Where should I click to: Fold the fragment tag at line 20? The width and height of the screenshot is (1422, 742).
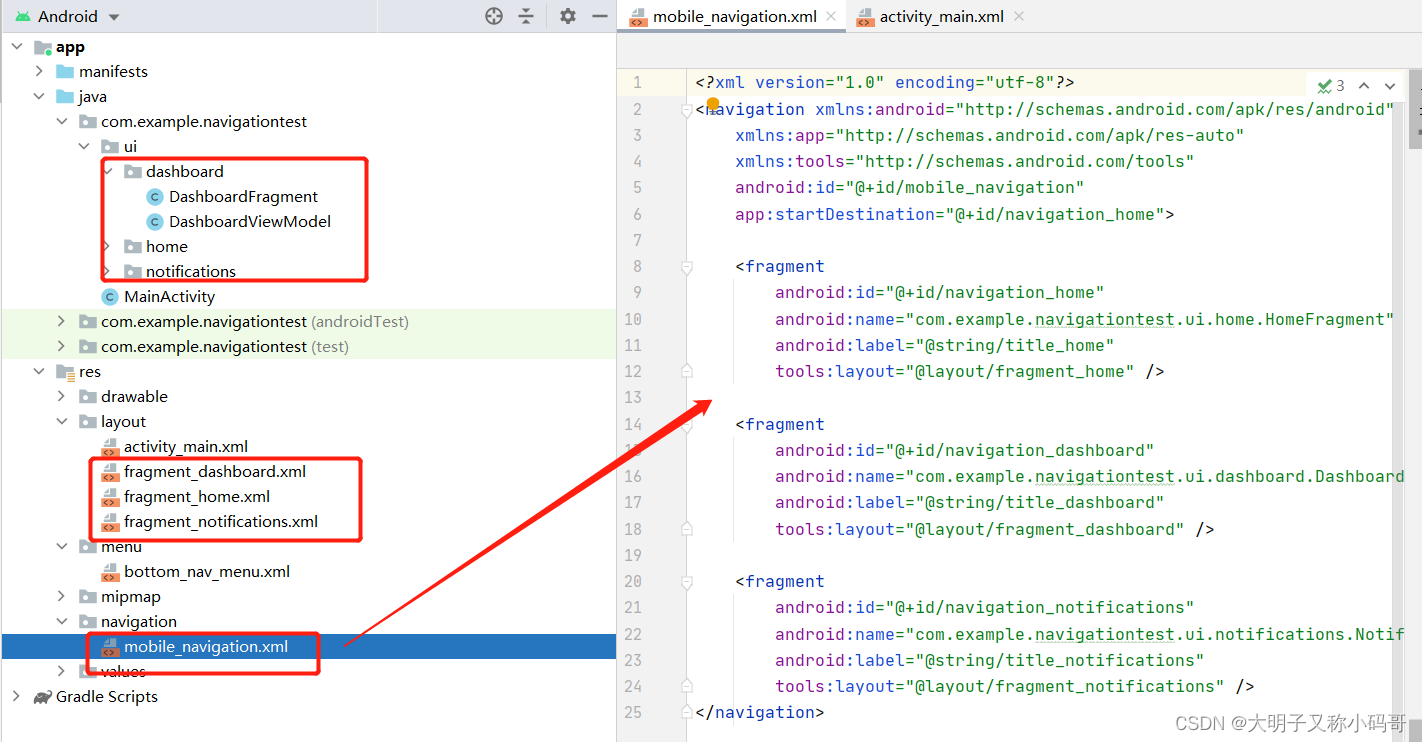click(x=687, y=582)
